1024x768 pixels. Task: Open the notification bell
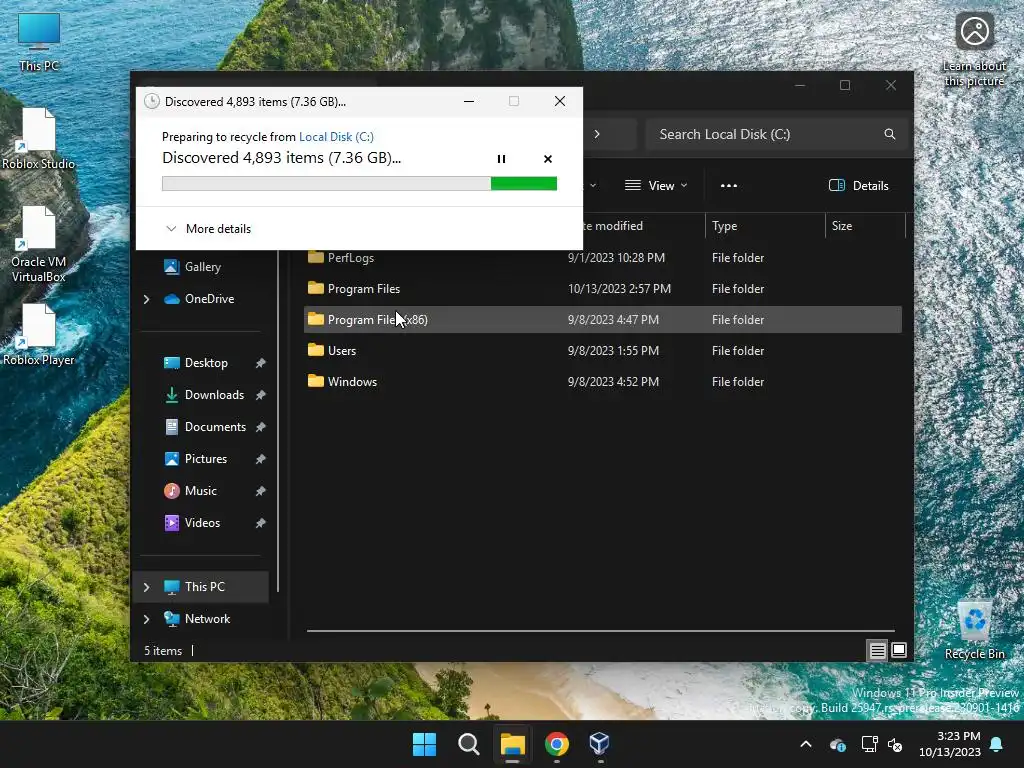(x=997, y=744)
